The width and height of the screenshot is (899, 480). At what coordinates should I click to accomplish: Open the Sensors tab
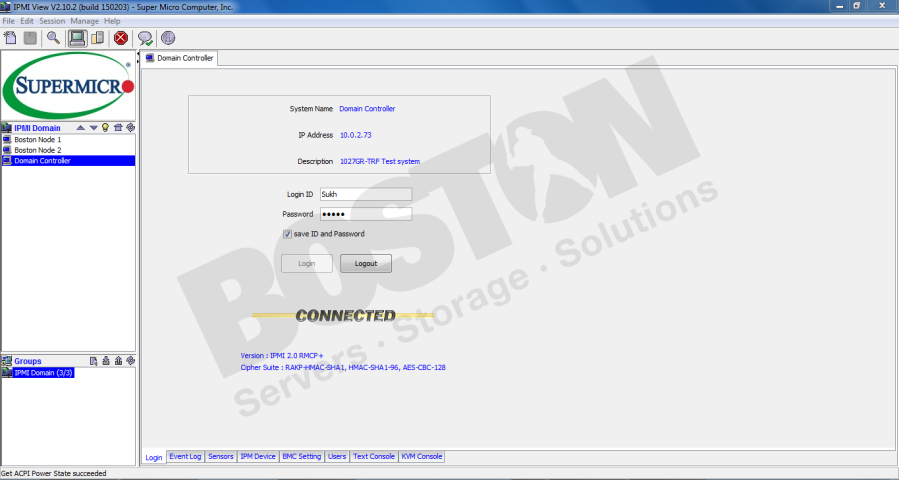(221, 456)
